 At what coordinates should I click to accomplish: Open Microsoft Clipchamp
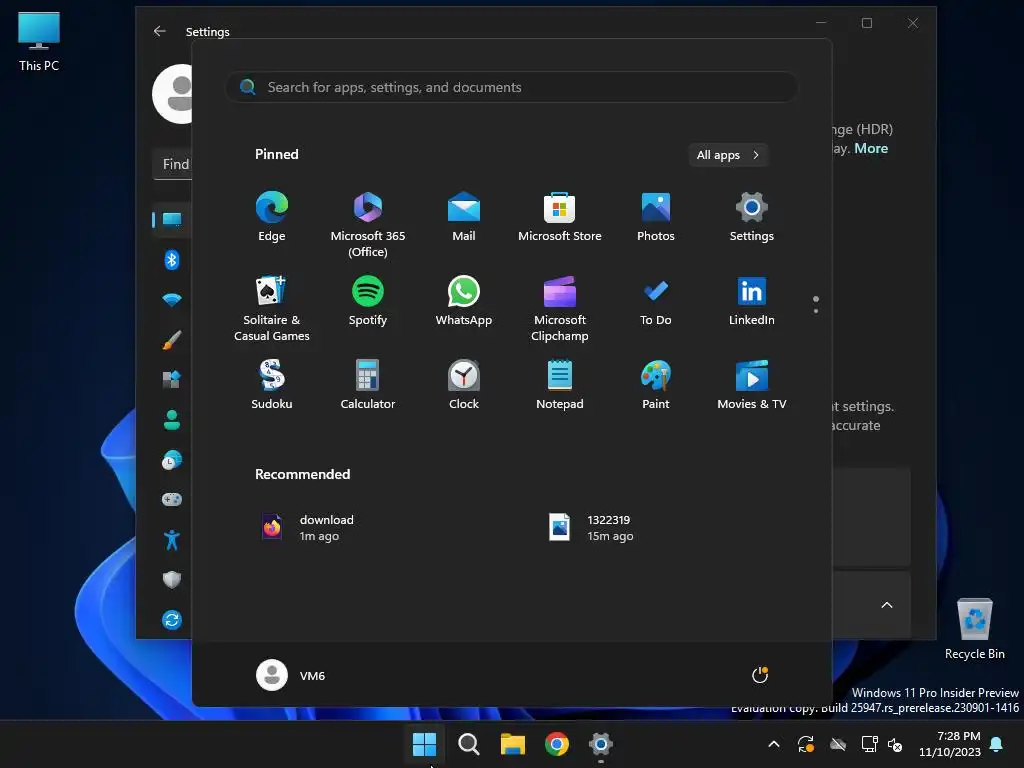[x=560, y=309]
